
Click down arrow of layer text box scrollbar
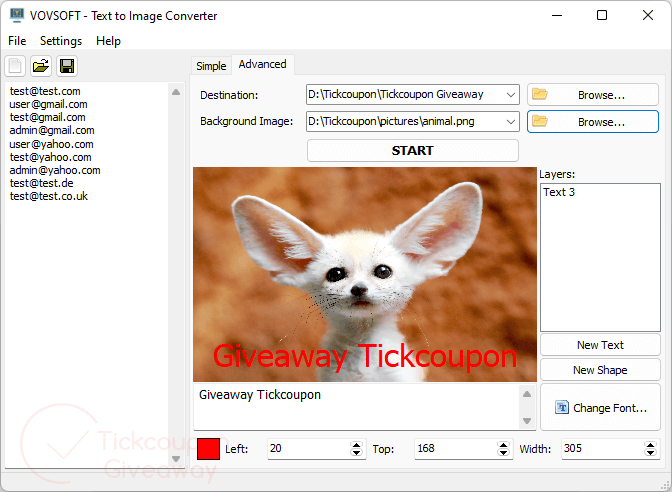point(527,421)
